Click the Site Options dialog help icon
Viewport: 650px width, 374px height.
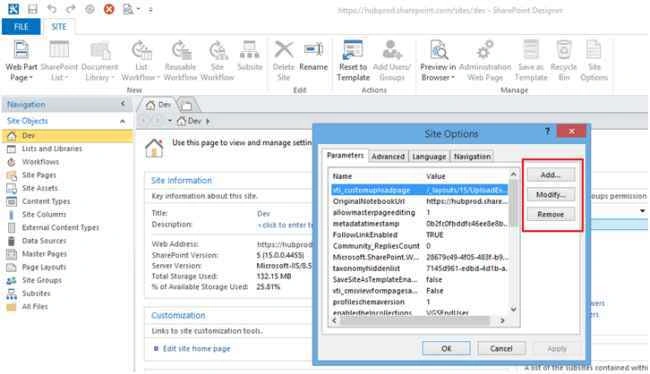pos(548,131)
